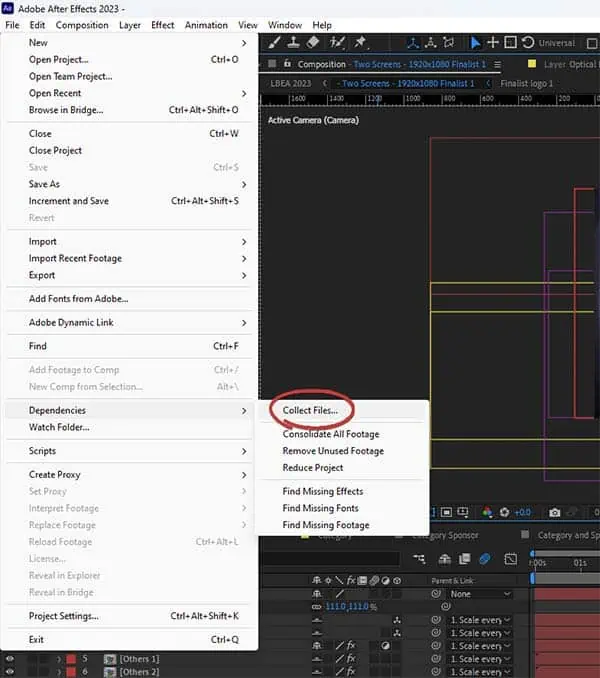The image size is (600, 678).
Task: Toggle fx switch on Others 1 row
Action: coord(351,659)
